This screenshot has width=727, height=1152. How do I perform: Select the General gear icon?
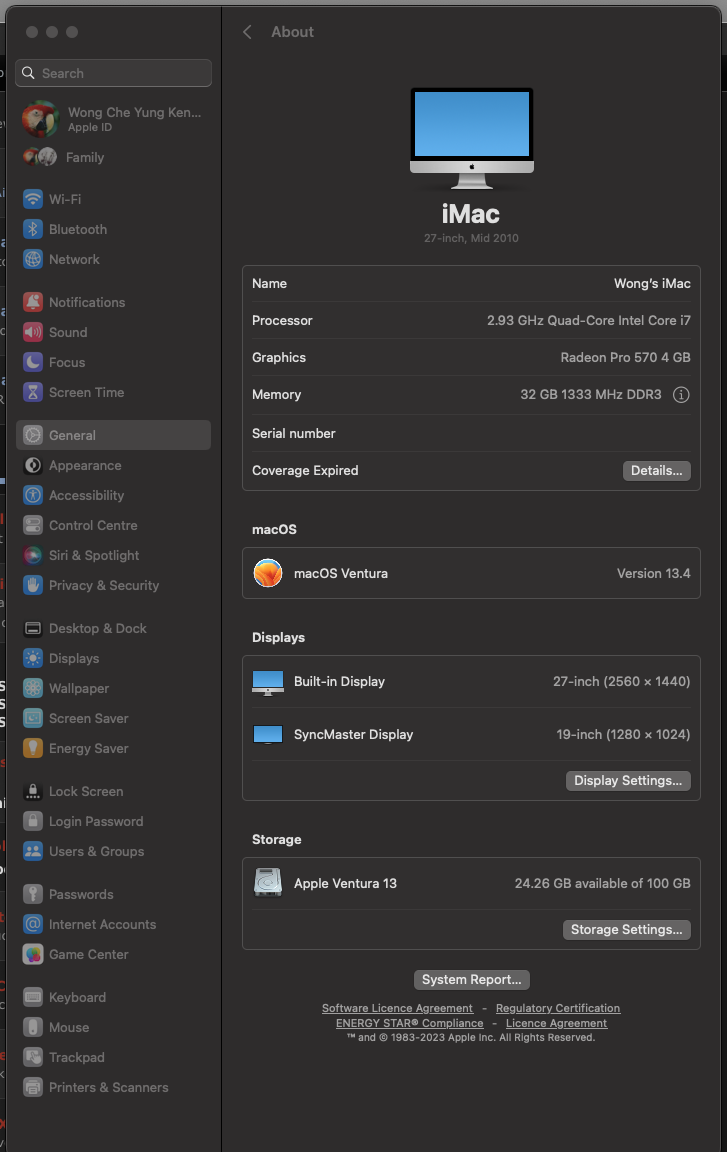click(32, 435)
